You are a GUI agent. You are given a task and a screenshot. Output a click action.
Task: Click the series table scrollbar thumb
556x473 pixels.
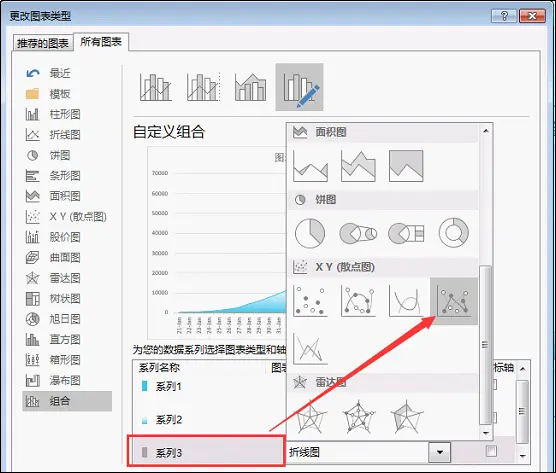[522, 411]
